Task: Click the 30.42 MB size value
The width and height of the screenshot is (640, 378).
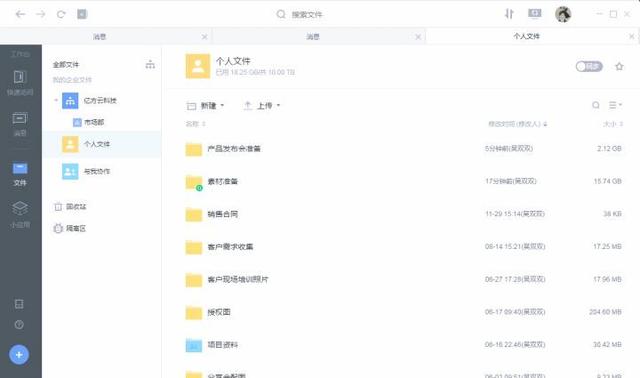Action: (x=607, y=345)
